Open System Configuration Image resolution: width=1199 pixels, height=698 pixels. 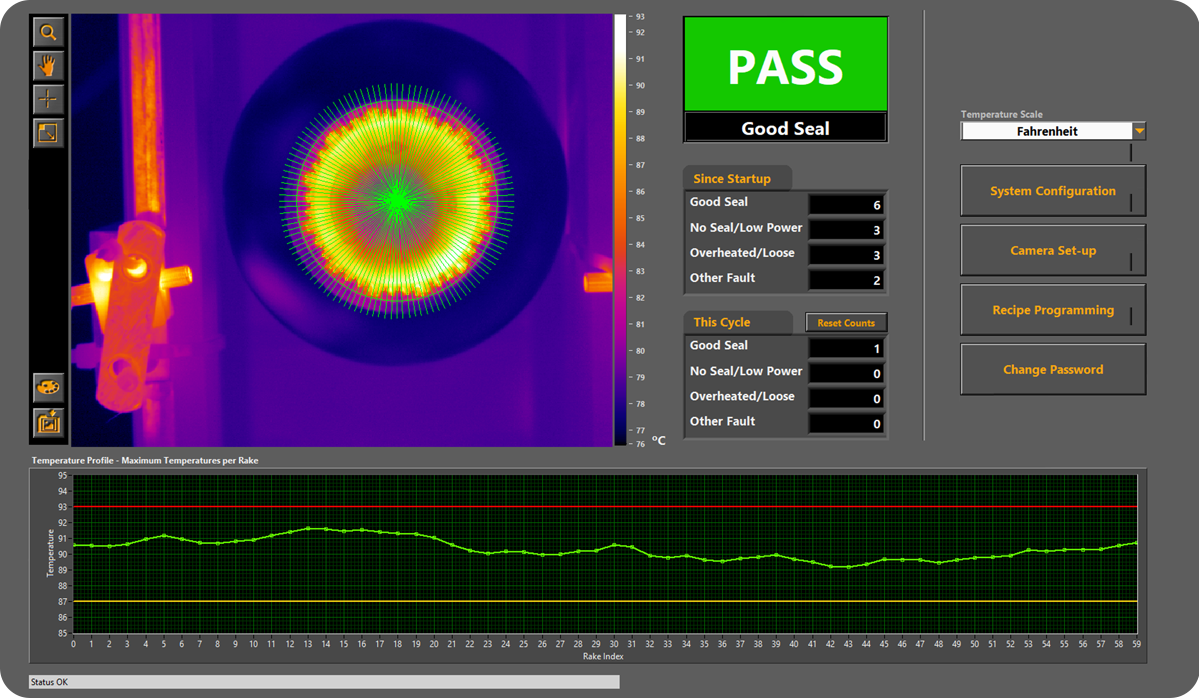click(x=1052, y=190)
